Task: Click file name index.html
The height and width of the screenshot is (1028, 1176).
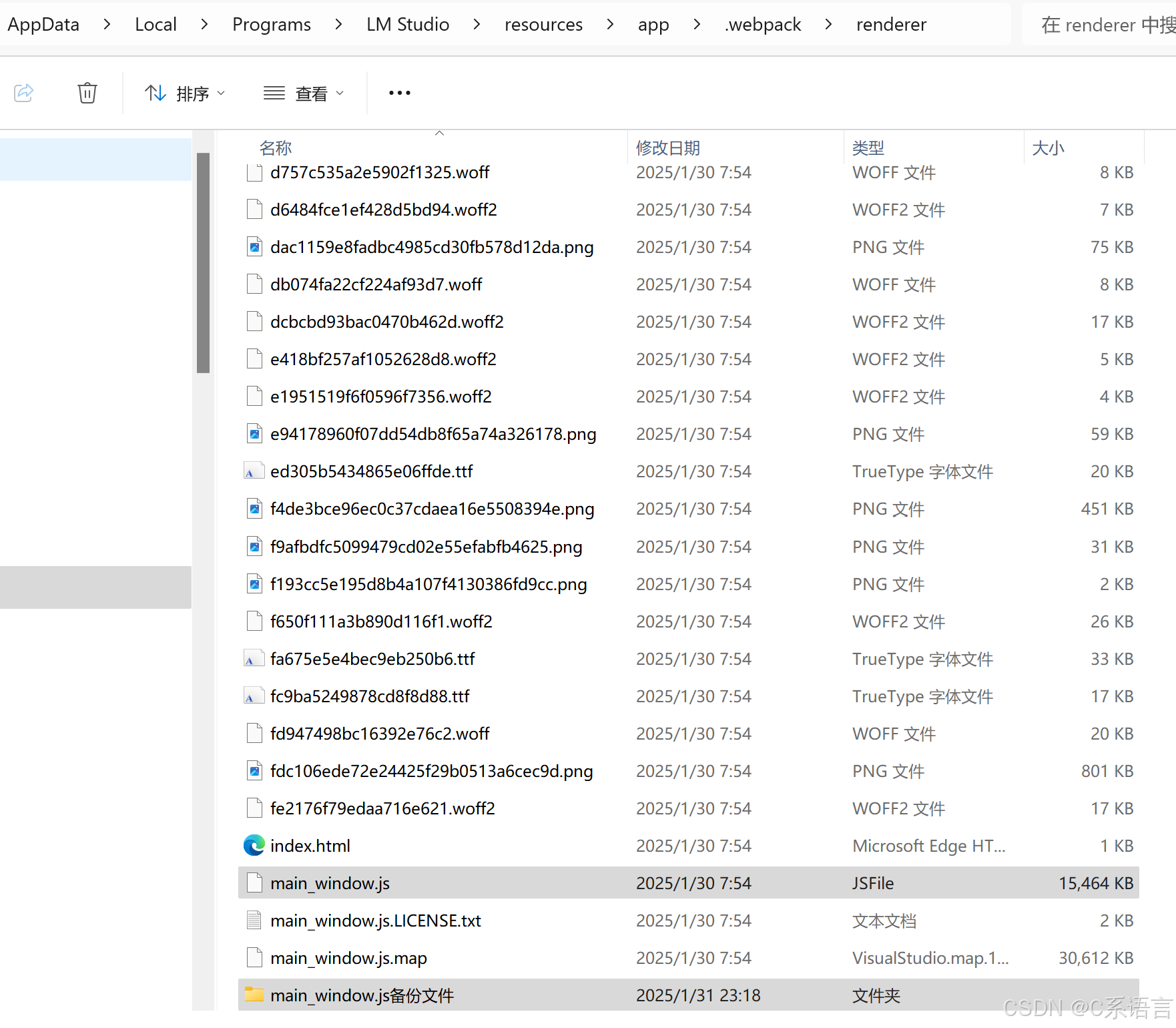Action: click(x=310, y=846)
